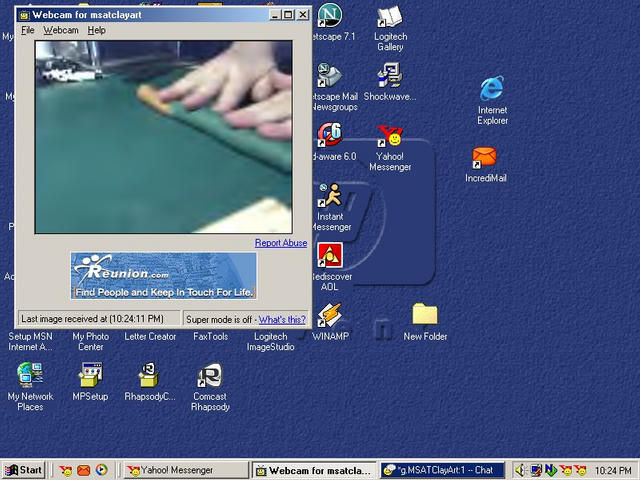The width and height of the screenshot is (640, 480).
Task: Select the My Network Places icon
Action: tap(30, 375)
